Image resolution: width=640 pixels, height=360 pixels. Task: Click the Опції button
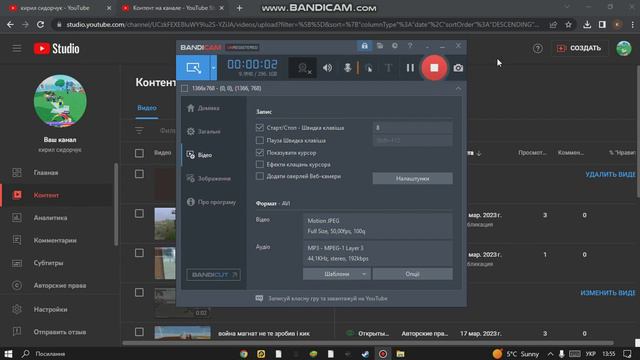(x=412, y=274)
